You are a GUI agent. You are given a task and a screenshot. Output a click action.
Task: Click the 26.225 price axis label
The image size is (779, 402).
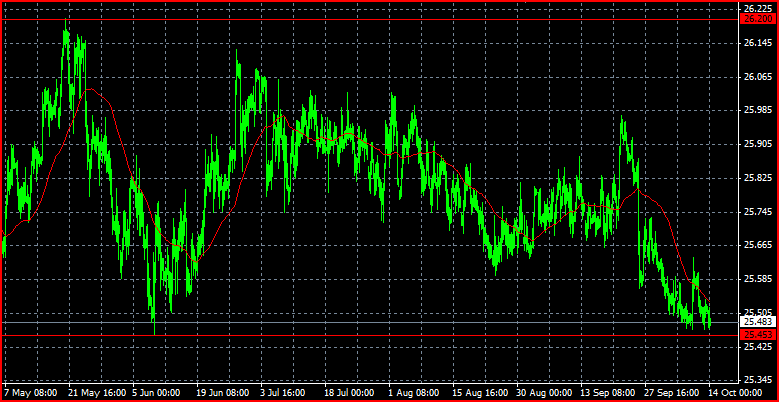[758, 9]
